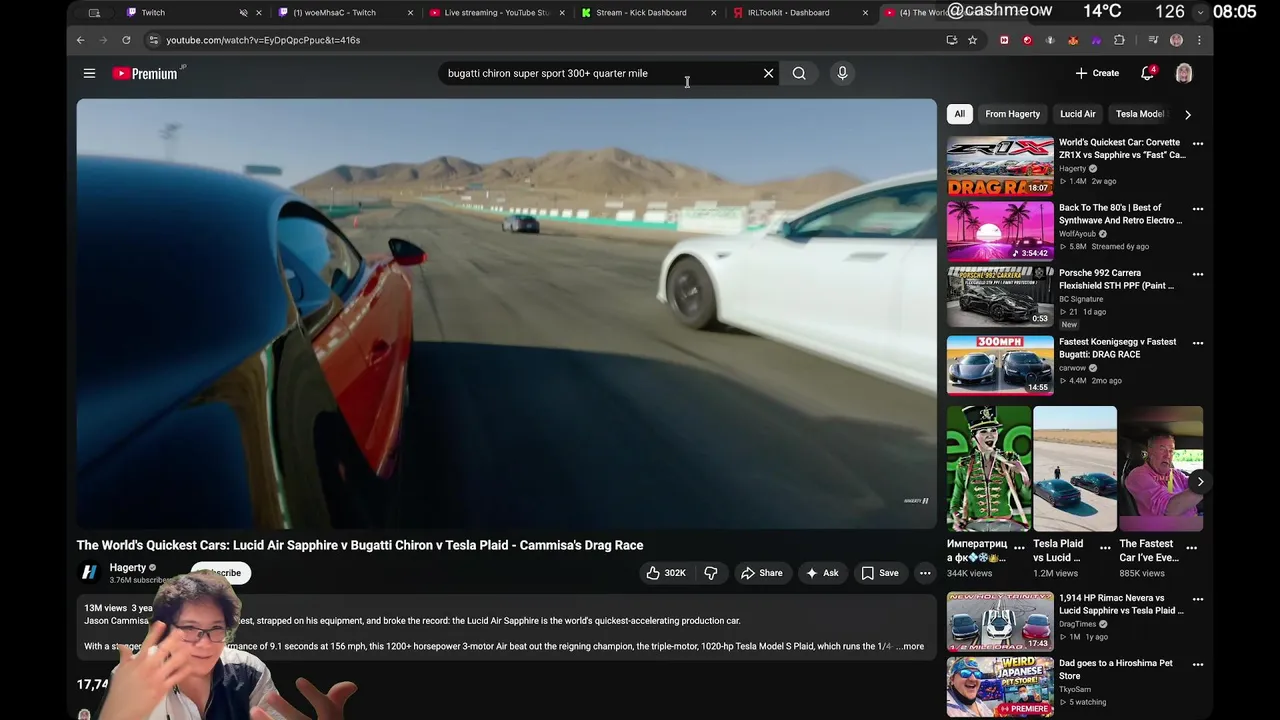Open options for Corvette ZR1X video

pyautogui.click(x=1198, y=144)
